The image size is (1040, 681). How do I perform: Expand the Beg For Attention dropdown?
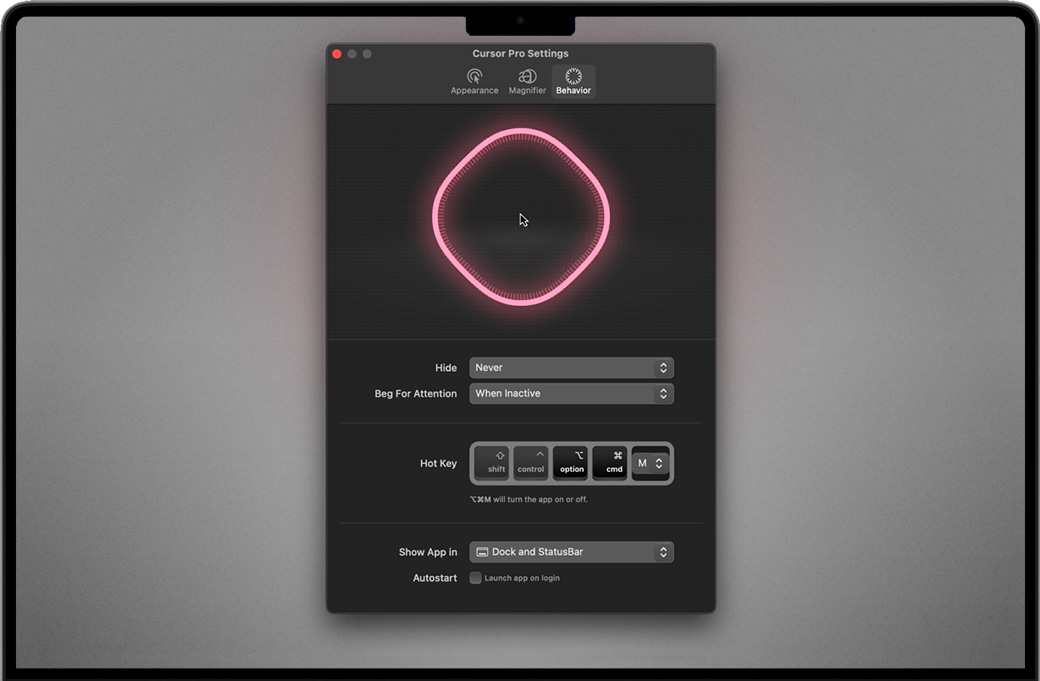[571, 394]
